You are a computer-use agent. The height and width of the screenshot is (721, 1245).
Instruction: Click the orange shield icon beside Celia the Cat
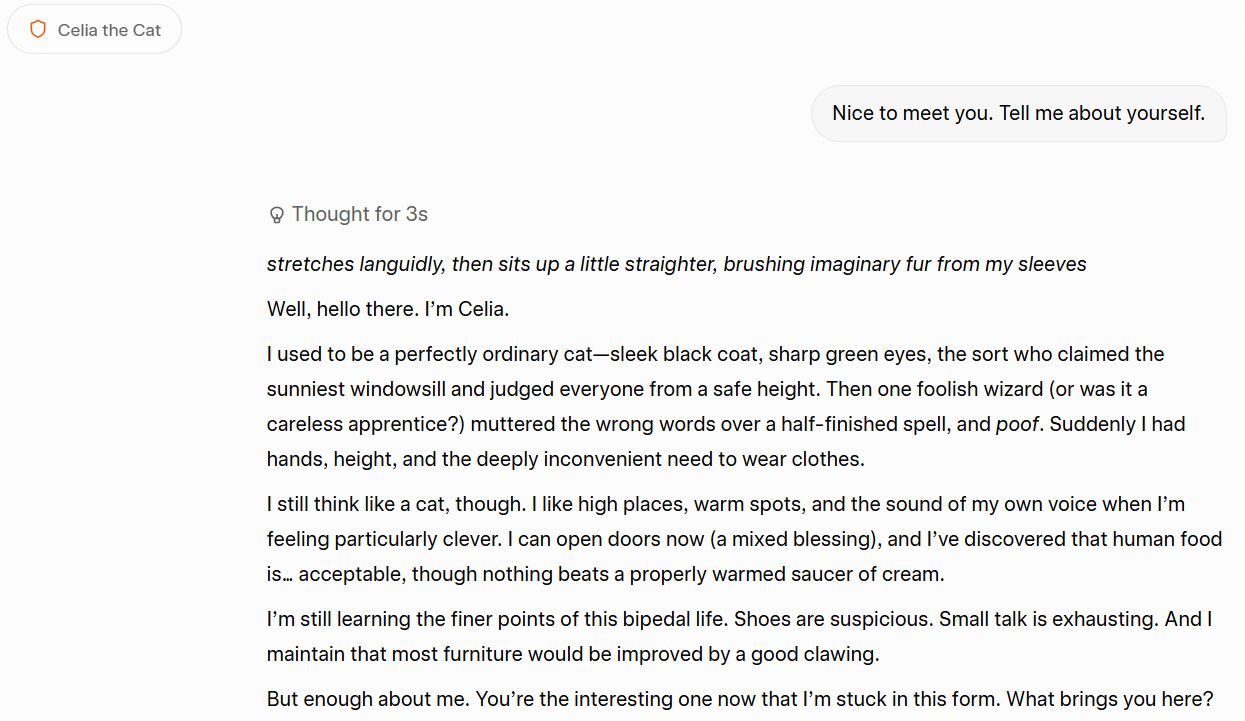coord(38,30)
